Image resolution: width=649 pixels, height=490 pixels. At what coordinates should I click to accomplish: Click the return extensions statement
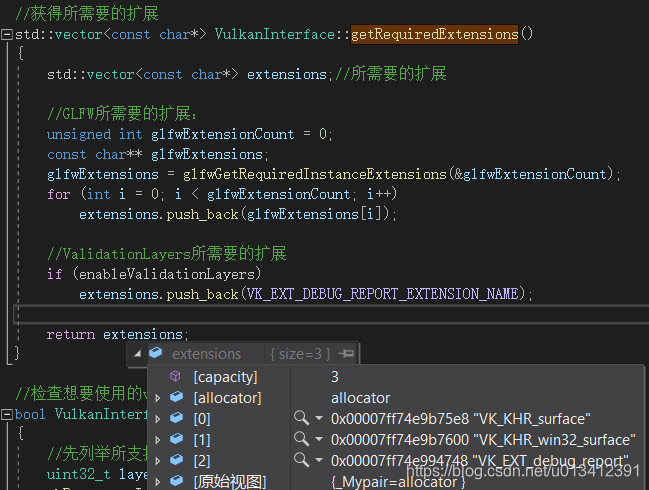(x=117, y=334)
